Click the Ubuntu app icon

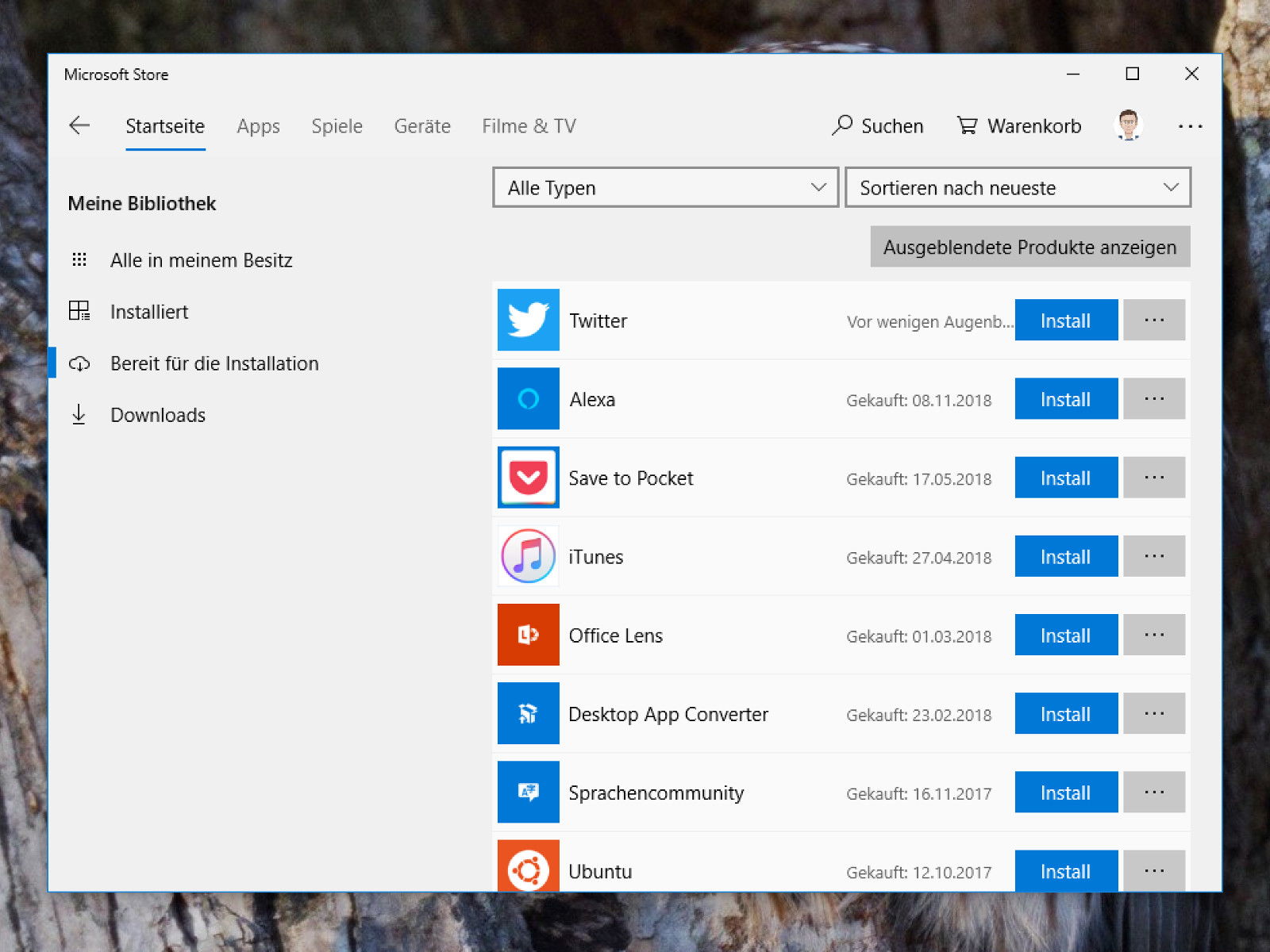pyautogui.click(x=529, y=866)
